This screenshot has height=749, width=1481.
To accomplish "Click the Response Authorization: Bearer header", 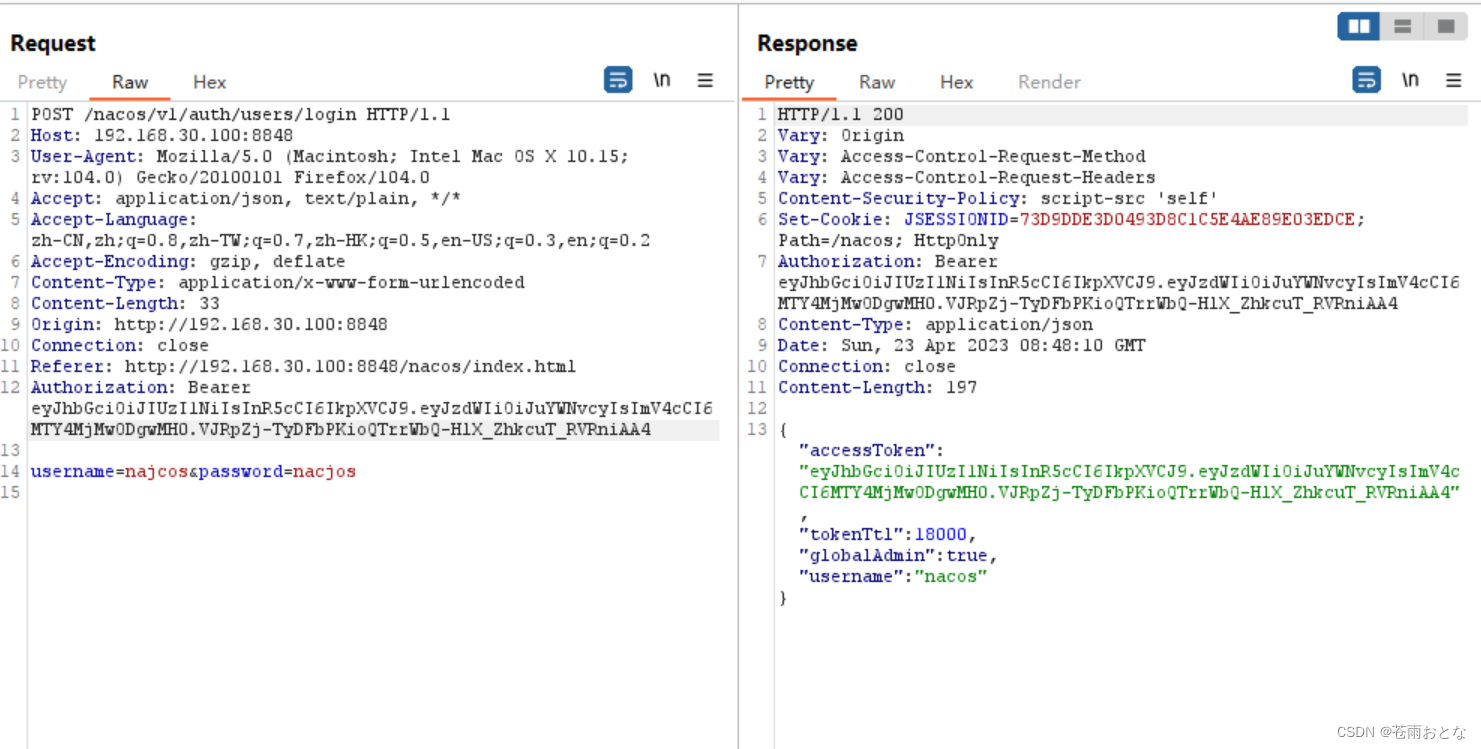I will (888, 261).
